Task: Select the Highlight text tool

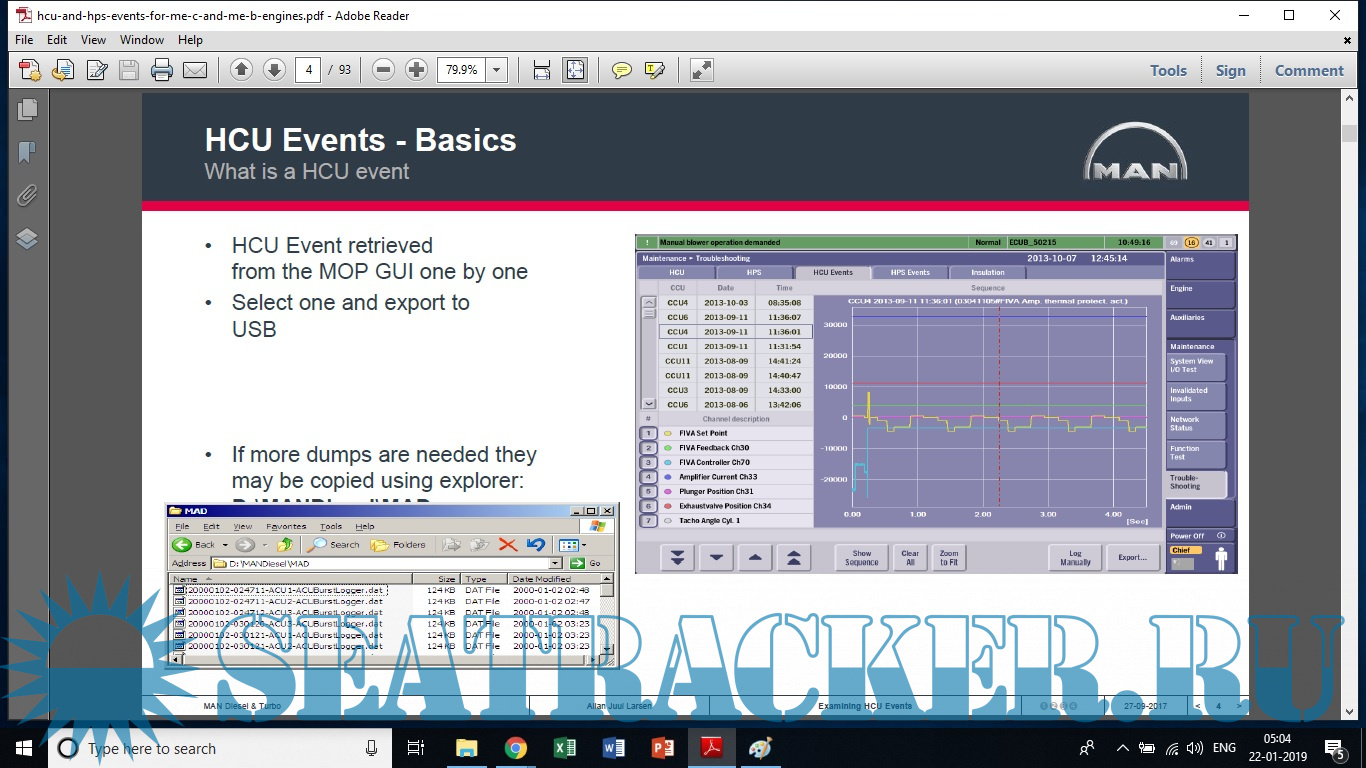Action: click(x=655, y=70)
